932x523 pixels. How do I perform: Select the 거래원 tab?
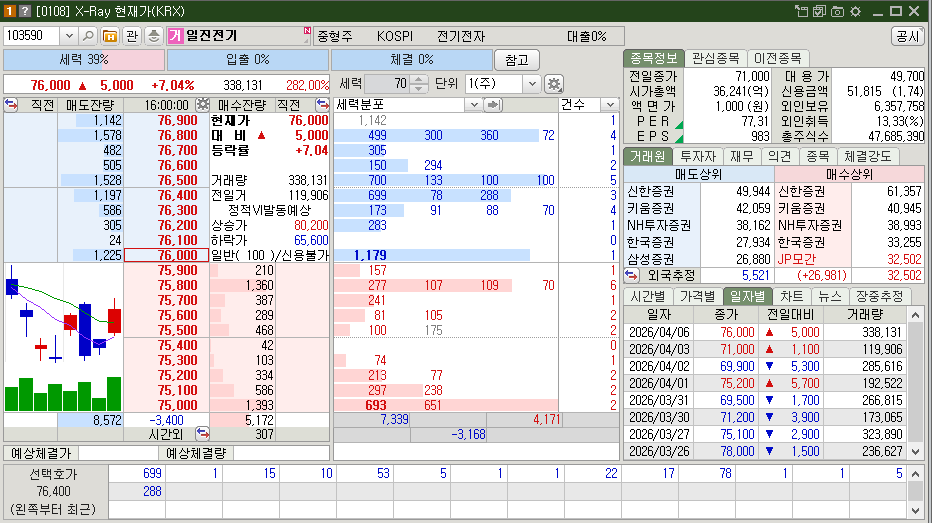[648, 156]
